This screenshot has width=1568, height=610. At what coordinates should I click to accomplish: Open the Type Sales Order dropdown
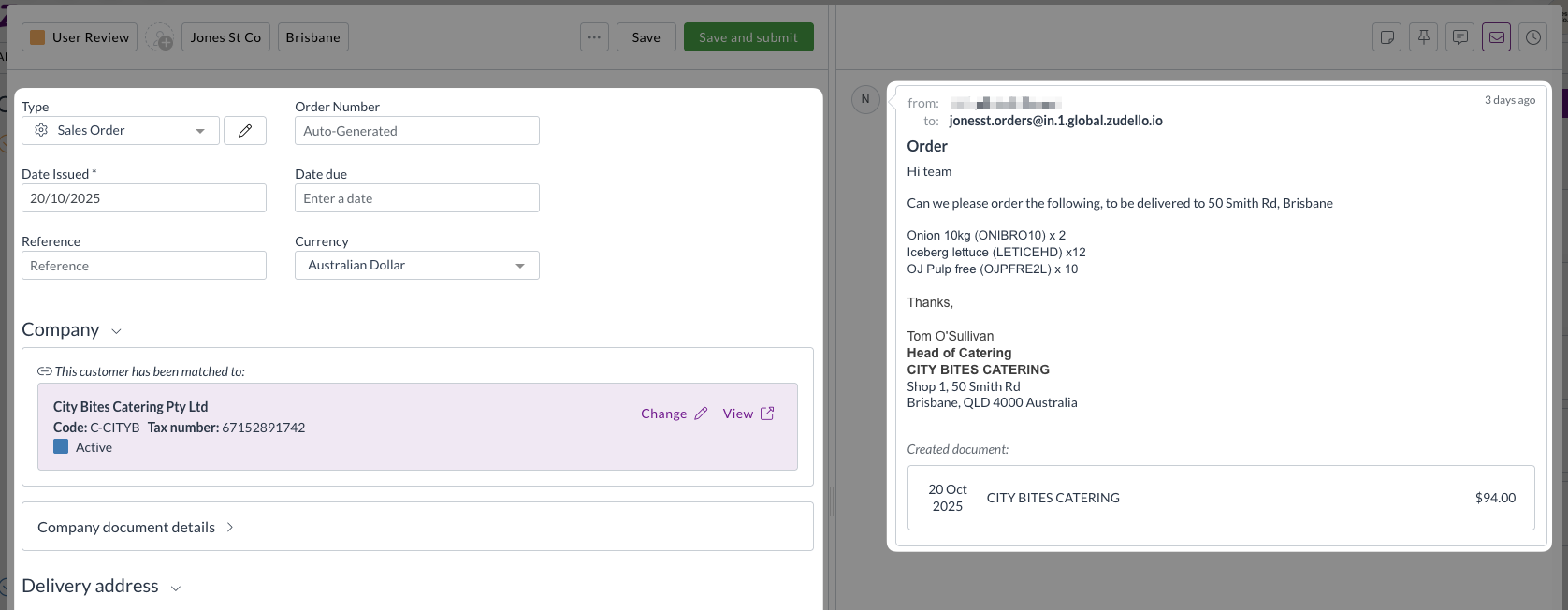pyautogui.click(x=121, y=131)
